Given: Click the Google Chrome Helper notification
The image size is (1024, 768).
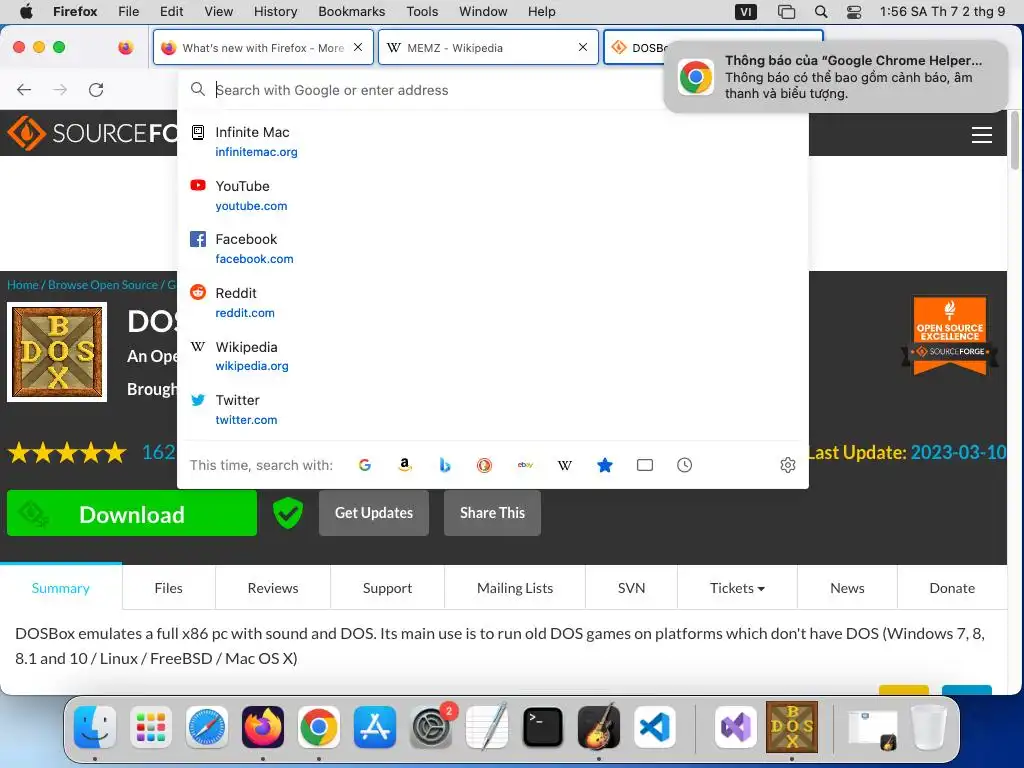Looking at the screenshot, I should pos(836,76).
